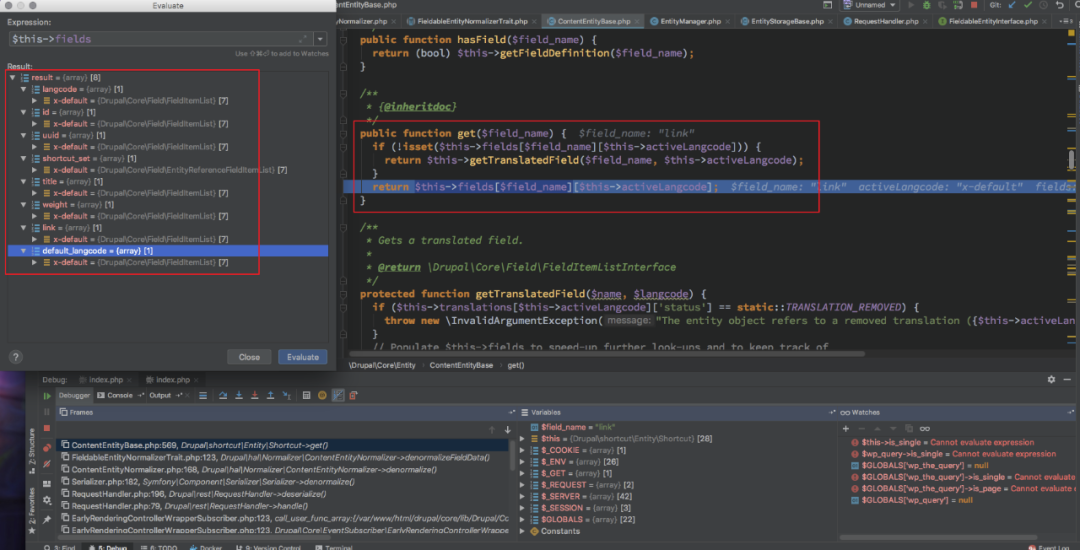Toggle watches-in-variables glasses icon

925,428
